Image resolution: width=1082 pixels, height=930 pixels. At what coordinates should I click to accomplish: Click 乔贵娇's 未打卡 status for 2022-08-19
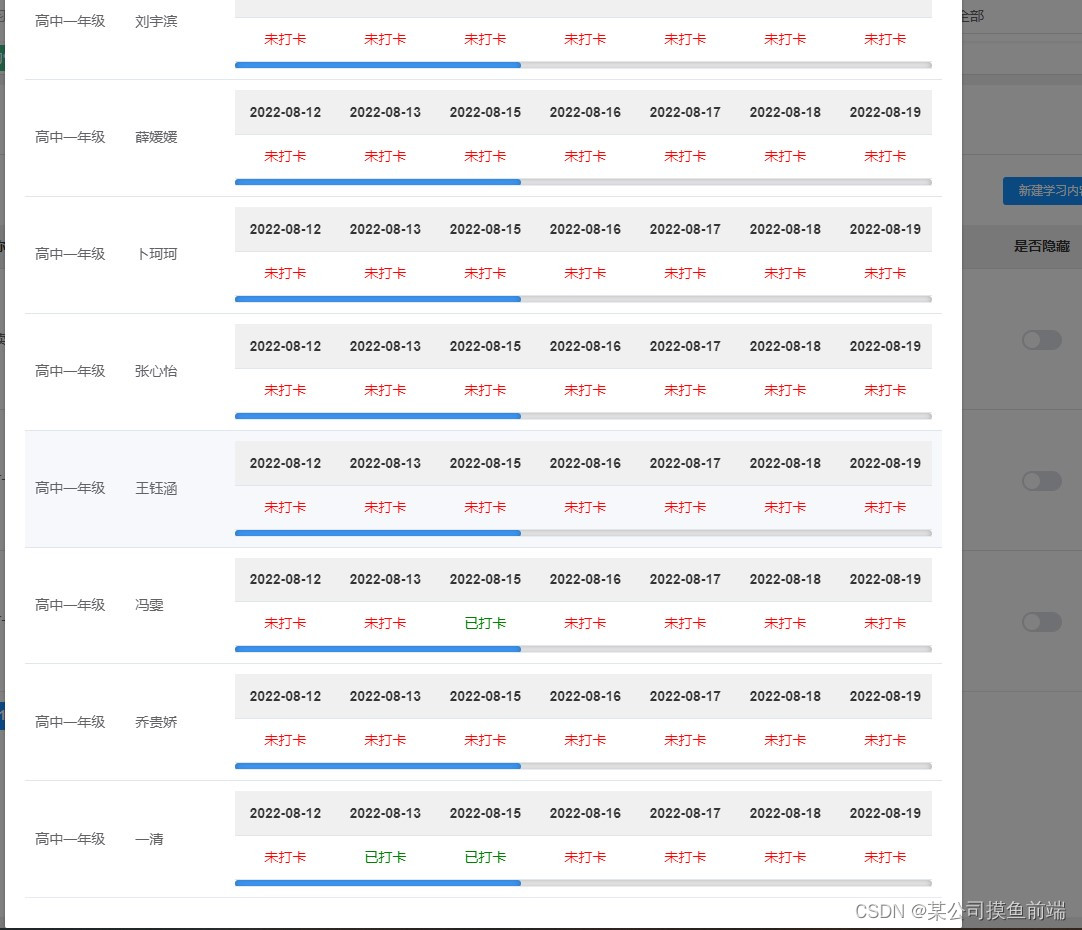point(885,740)
